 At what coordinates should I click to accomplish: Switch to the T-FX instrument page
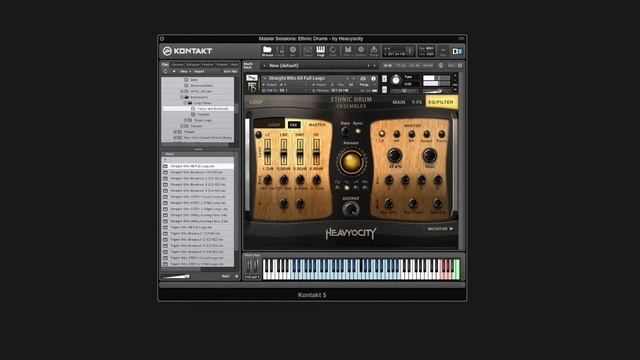(x=417, y=102)
